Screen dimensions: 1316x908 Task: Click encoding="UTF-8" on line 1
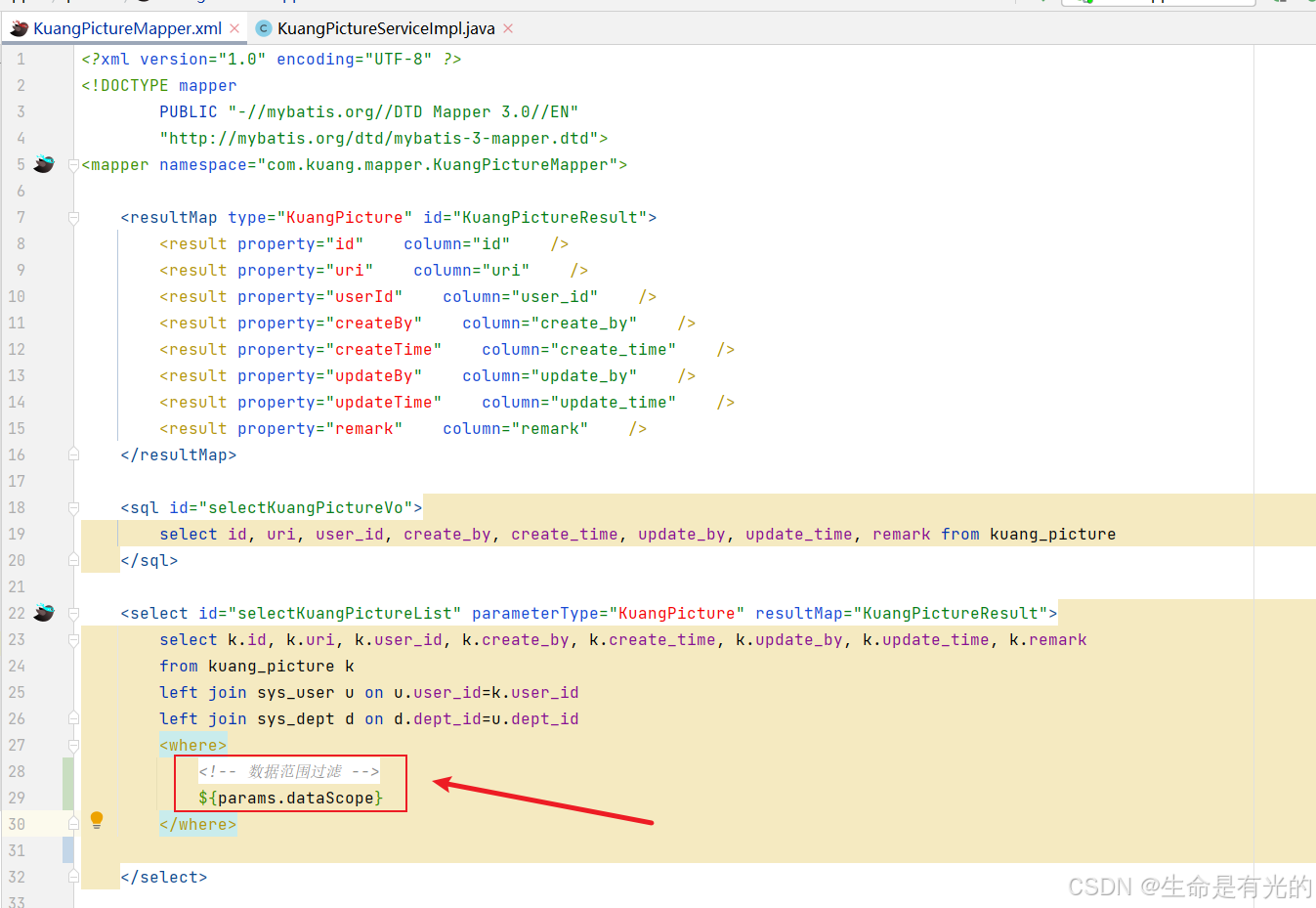point(355,59)
